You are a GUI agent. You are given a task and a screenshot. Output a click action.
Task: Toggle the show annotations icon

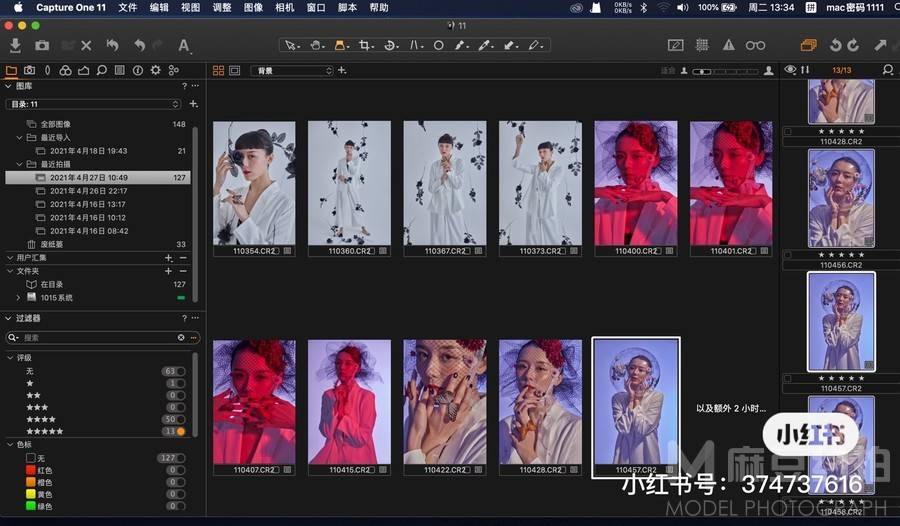(x=676, y=45)
